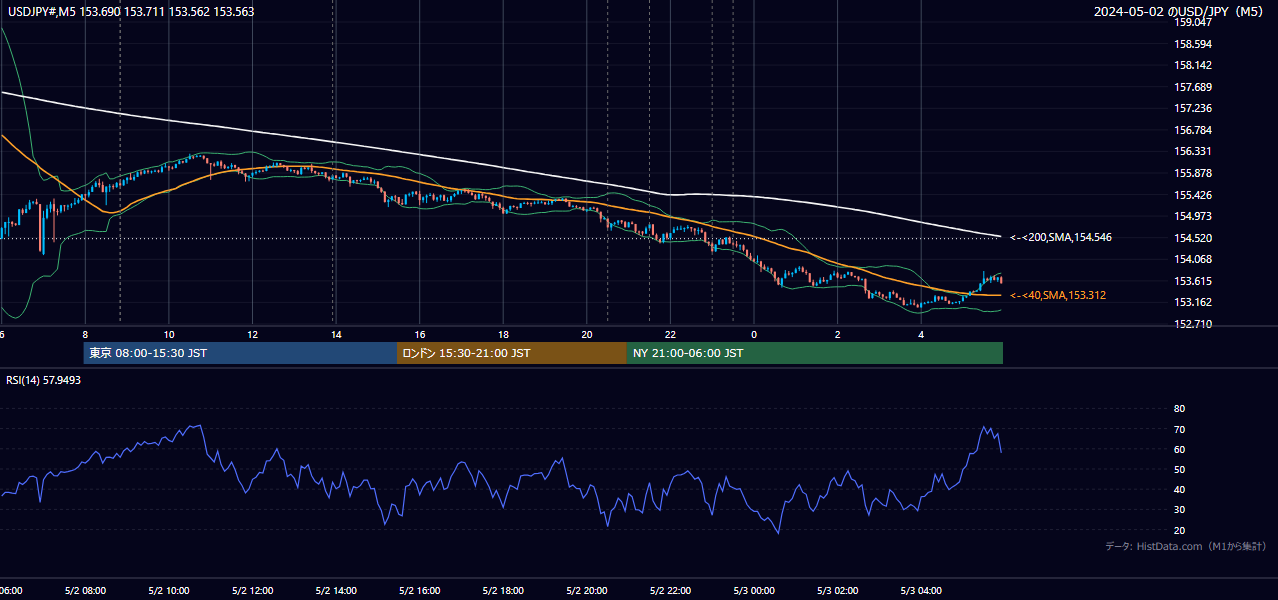Open the HistData.com data source credit
The image size is (1278, 600).
pyautogui.click(x=1186, y=546)
